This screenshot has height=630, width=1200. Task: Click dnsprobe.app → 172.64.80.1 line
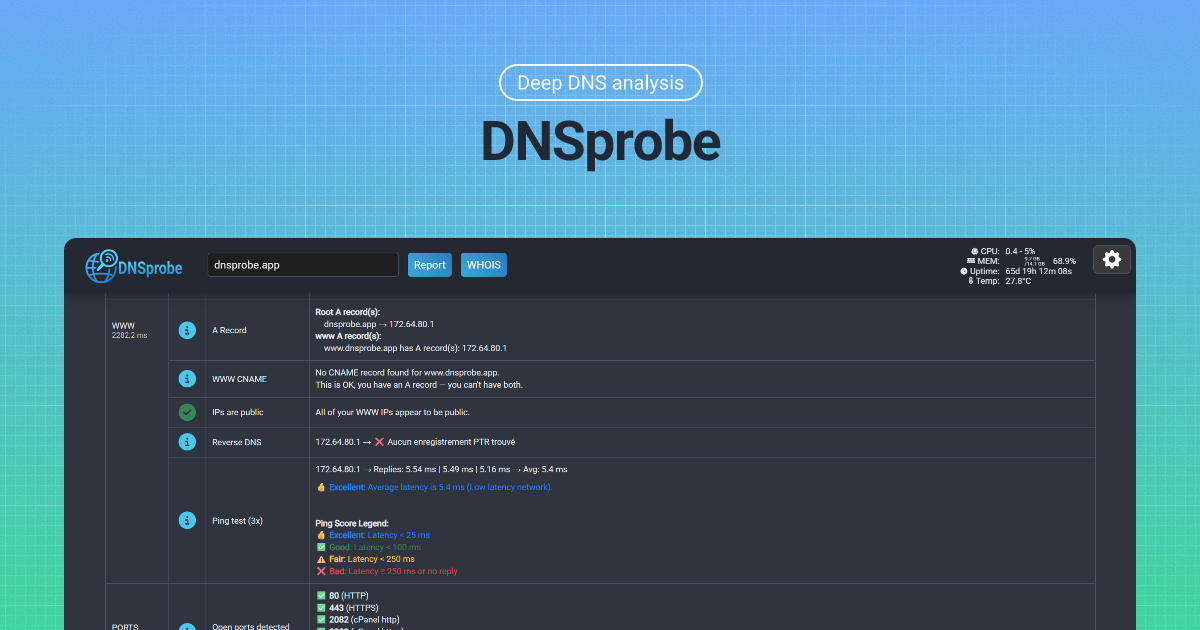pos(379,324)
